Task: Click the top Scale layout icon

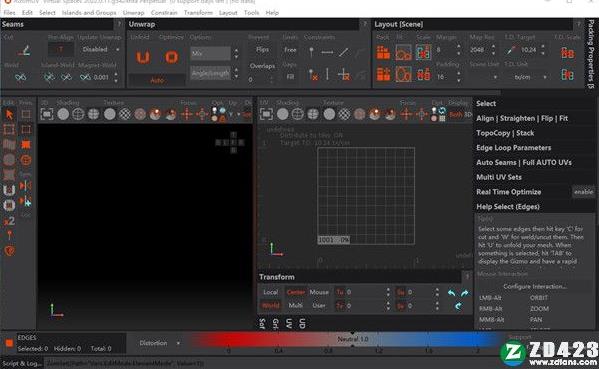Action: click(424, 52)
